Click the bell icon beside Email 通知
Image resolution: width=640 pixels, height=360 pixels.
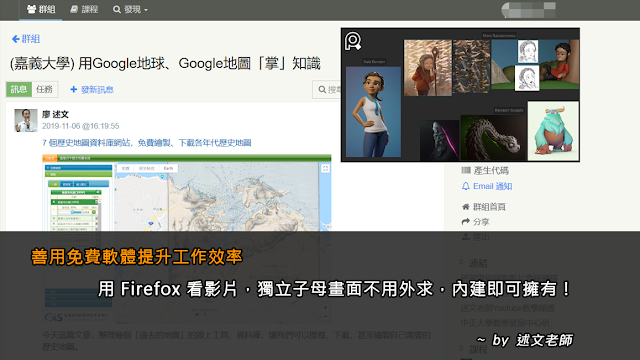tap(466, 186)
